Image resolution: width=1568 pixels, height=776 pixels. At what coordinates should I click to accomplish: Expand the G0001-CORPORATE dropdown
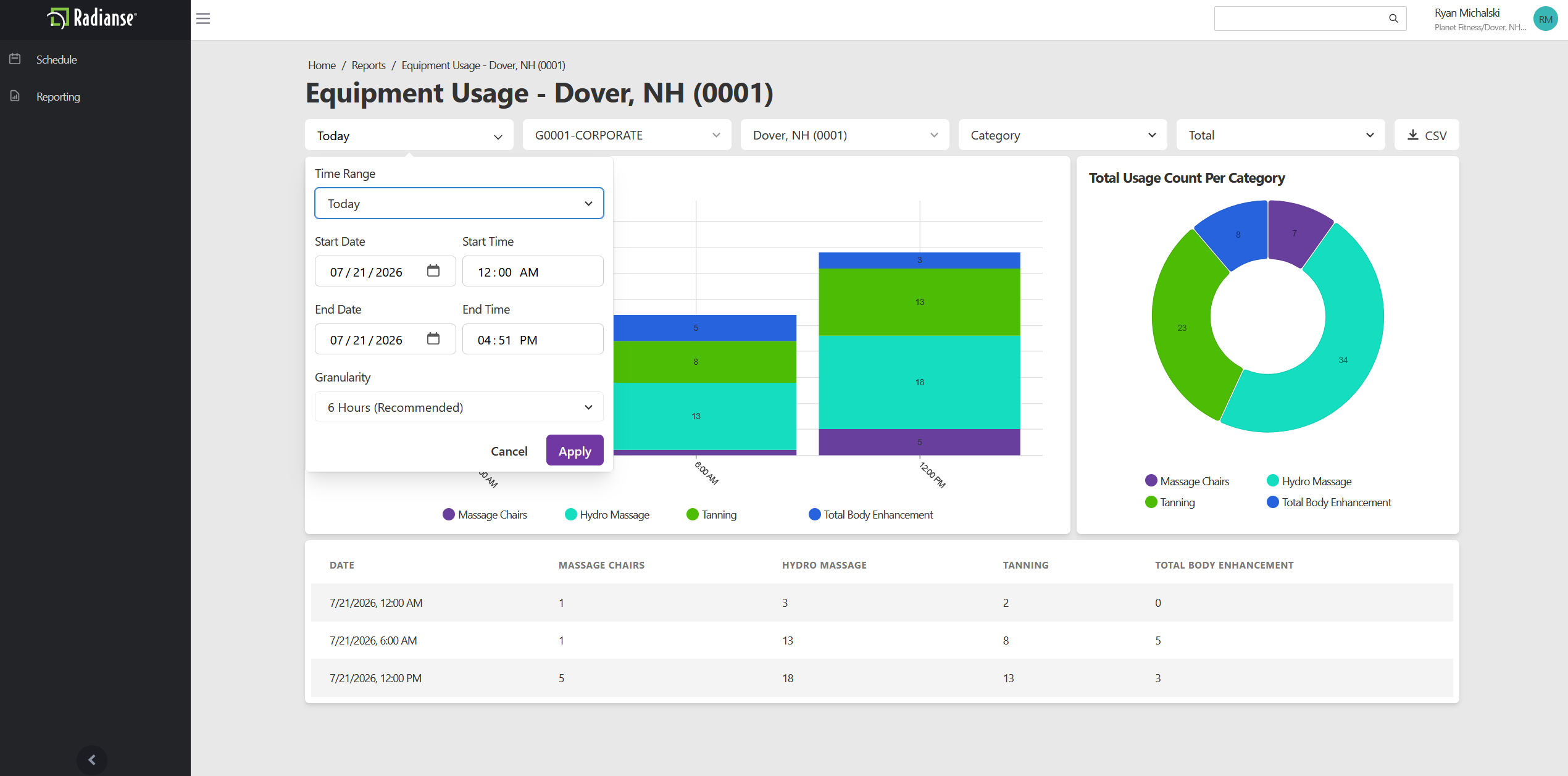[627, 135]
